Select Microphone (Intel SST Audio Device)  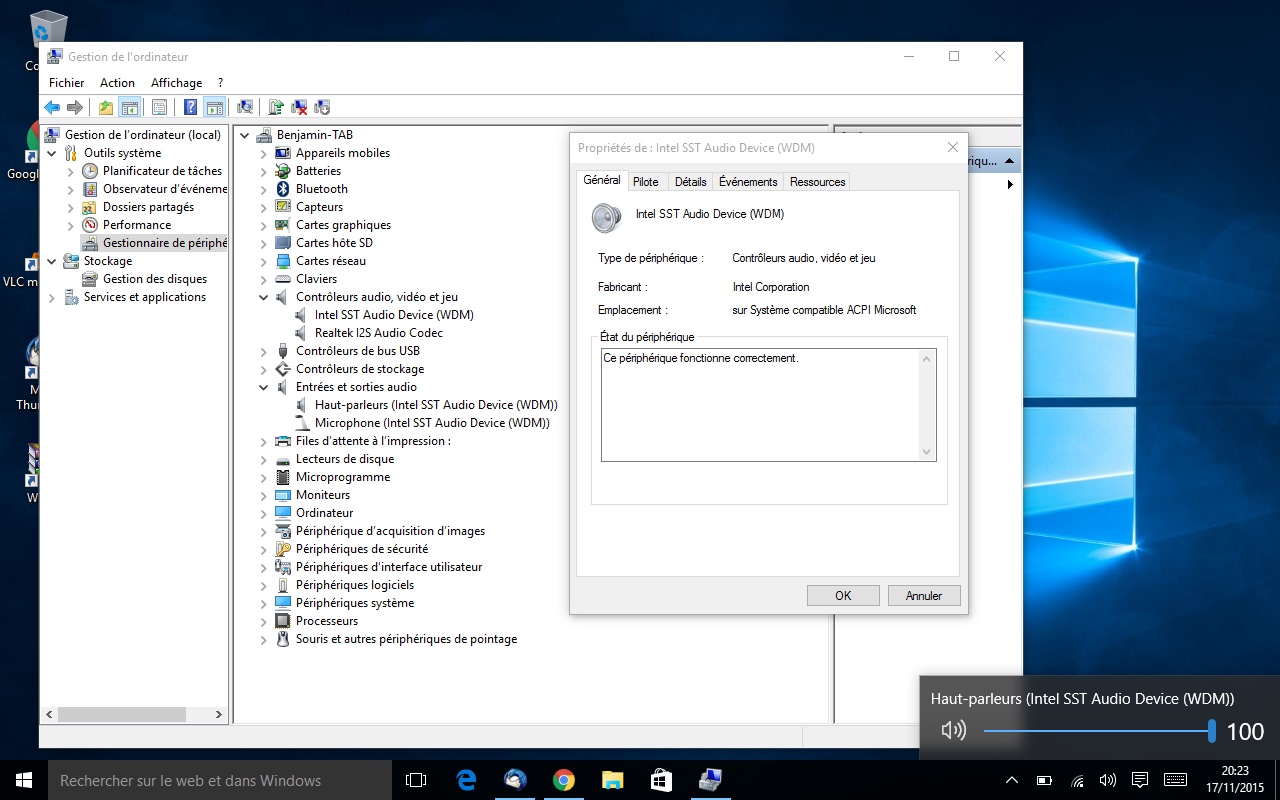pyautogui.click(x=431, y=423)
